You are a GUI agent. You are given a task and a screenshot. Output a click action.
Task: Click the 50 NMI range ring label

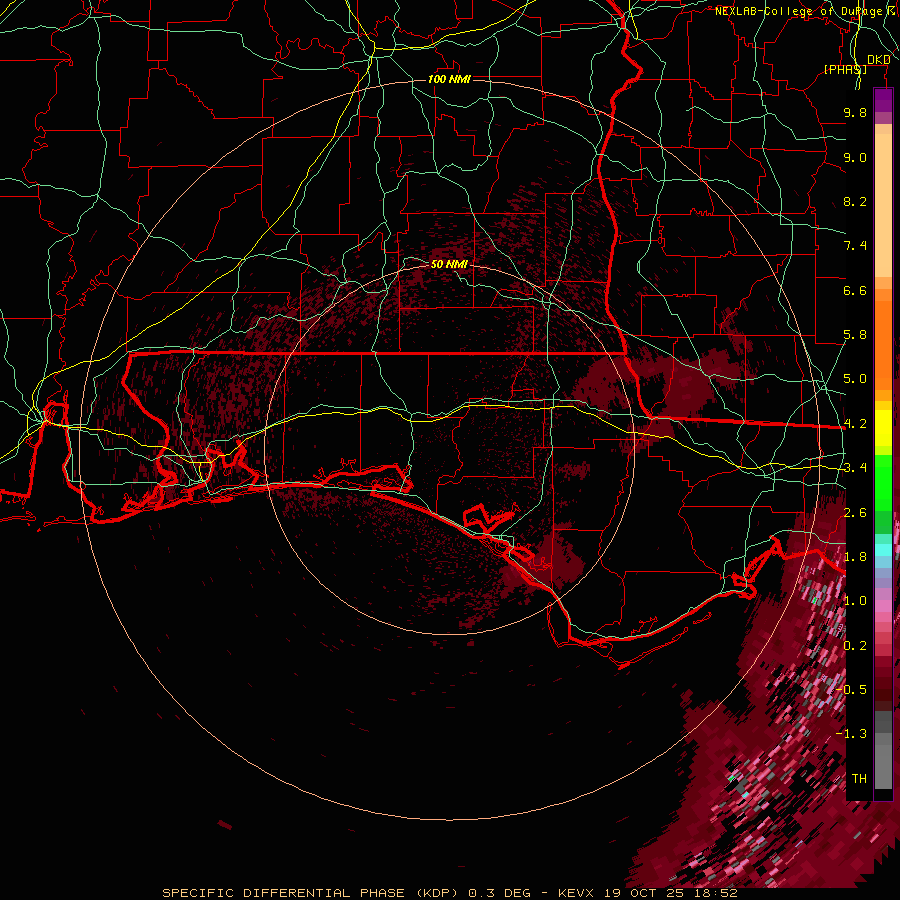(x=449, y=264)
